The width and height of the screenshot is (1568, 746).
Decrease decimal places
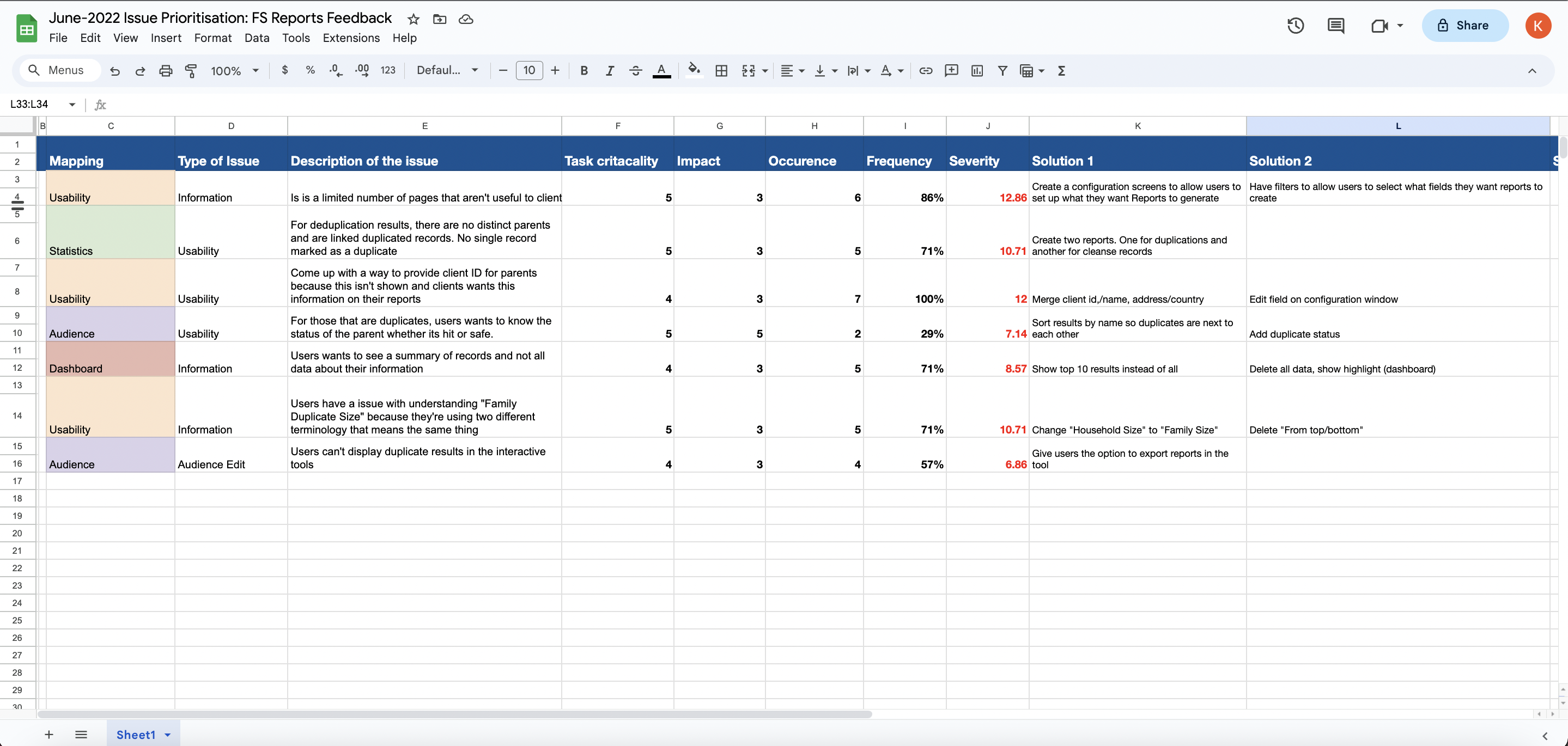[336, 71]
